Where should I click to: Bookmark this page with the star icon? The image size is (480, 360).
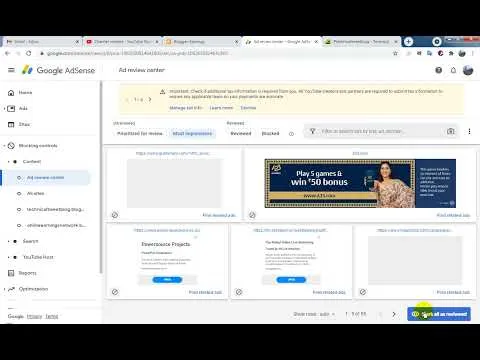(x=395, y=53)
